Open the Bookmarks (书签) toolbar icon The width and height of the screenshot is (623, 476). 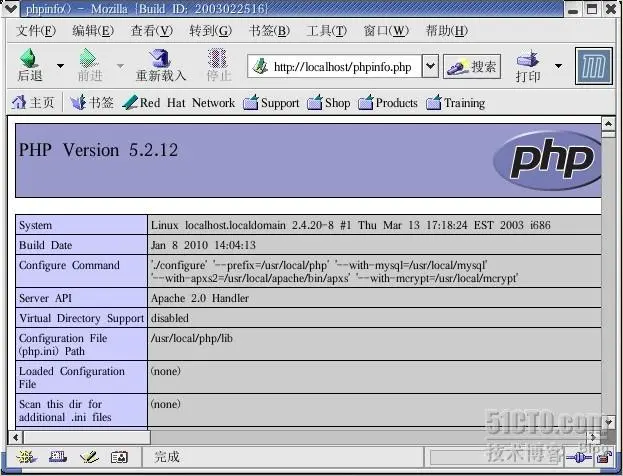pos(78,103)
